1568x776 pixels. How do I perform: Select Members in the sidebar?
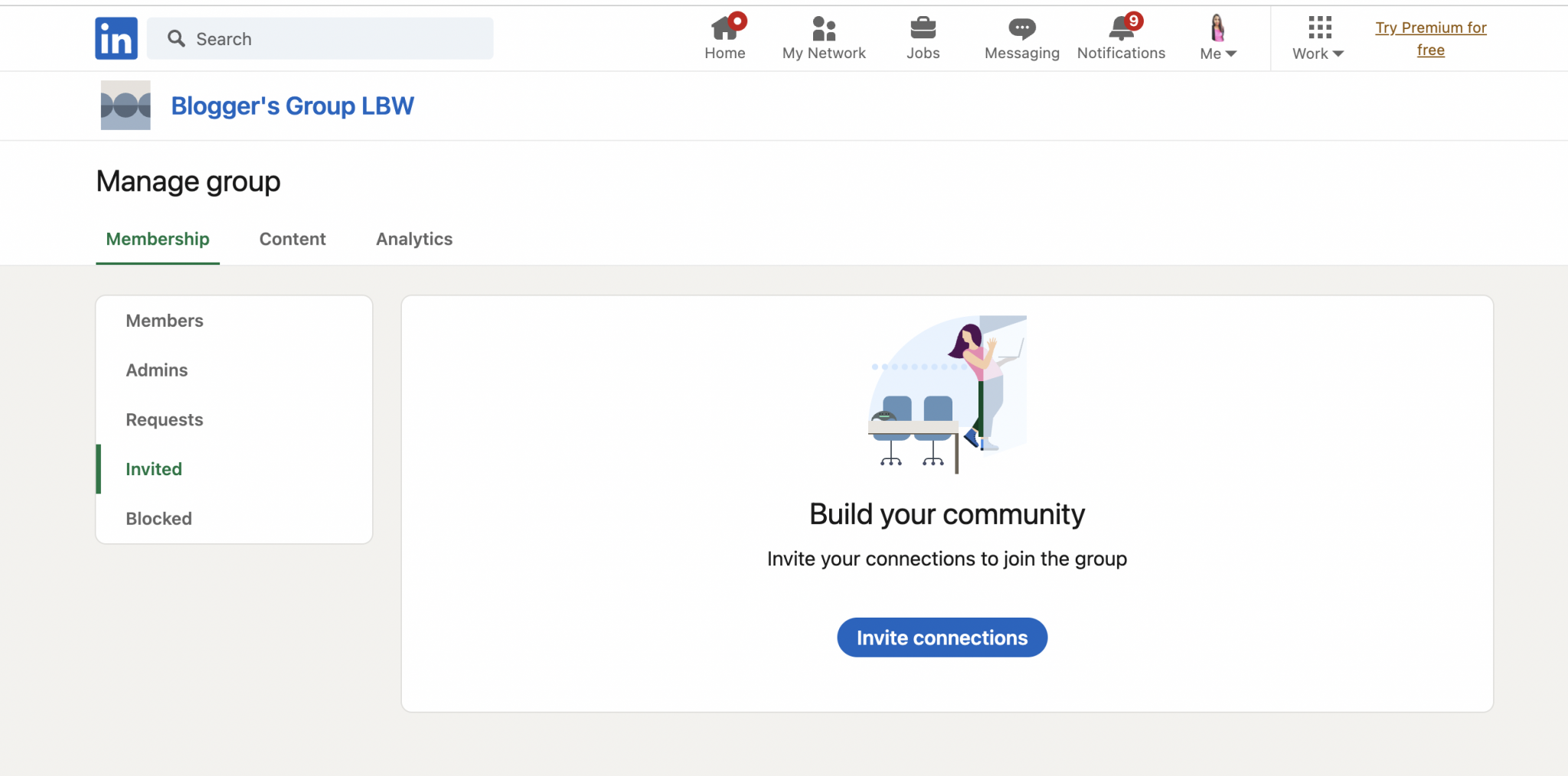pos(165,321)
